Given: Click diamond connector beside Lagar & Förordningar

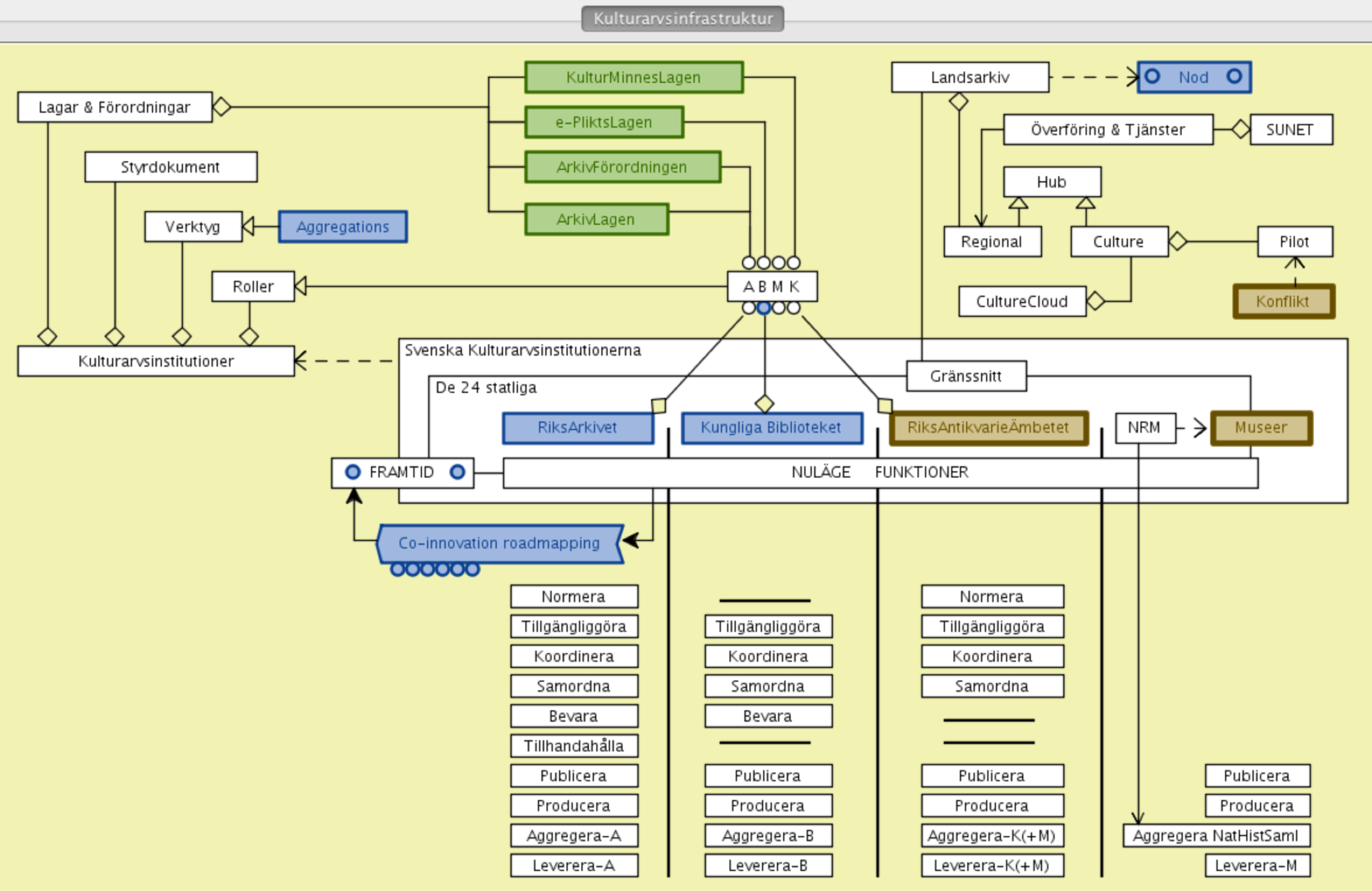Looking at the screenshot, I should (x=221, y=107).
